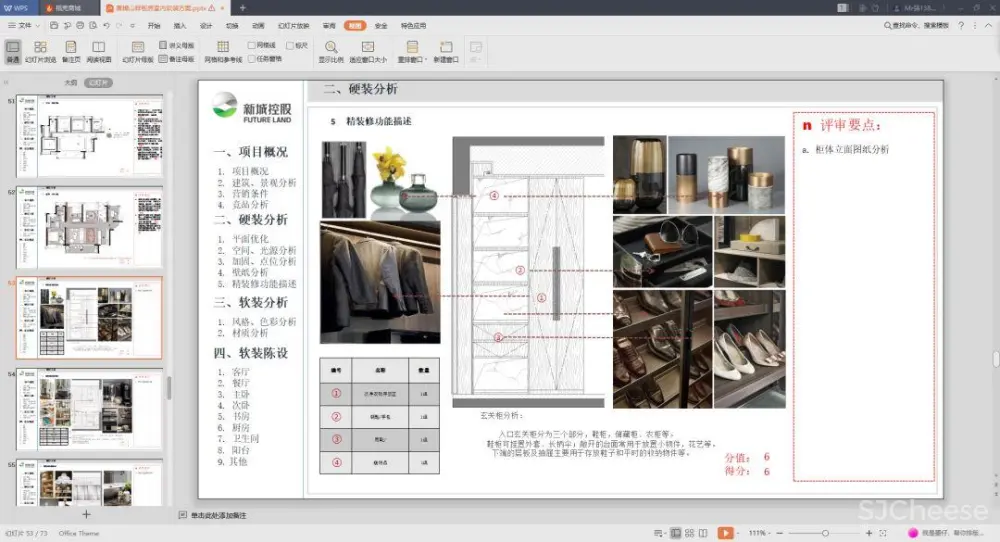
Task: Switch the side panel to 大纲 outline
Action: click(70, 83)
